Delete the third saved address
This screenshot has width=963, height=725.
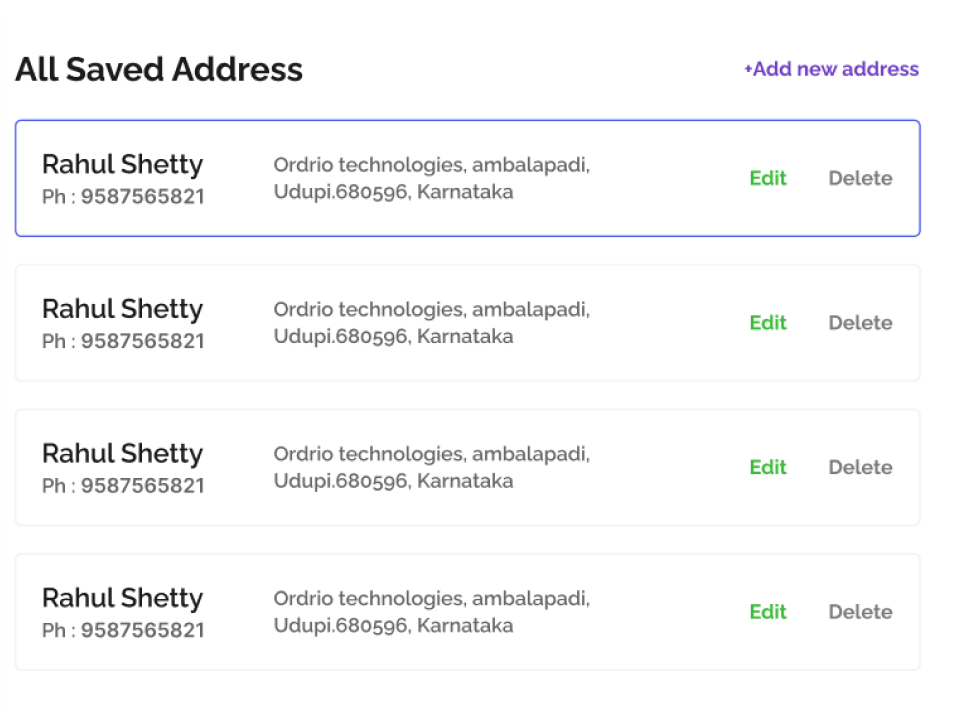(x=860, y=467)
